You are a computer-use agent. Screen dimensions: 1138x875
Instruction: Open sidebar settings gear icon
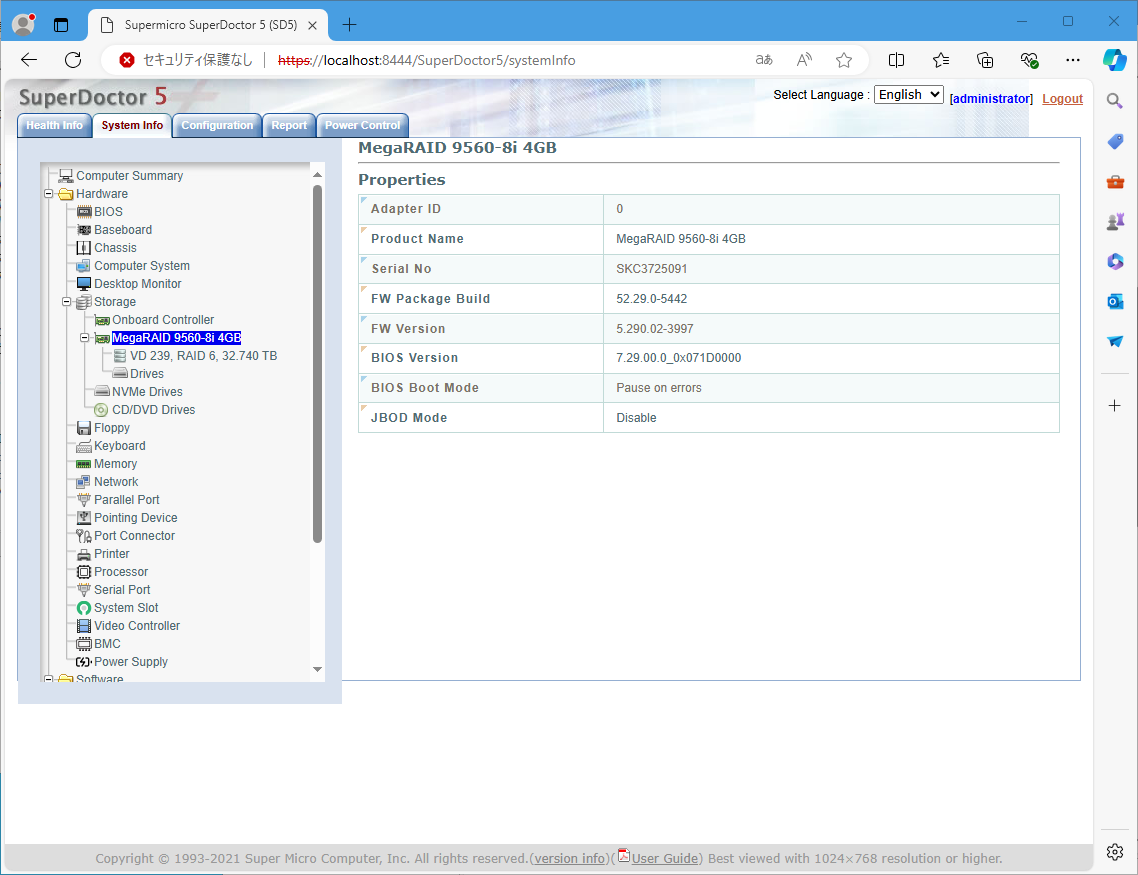(x=1115, y=852)
